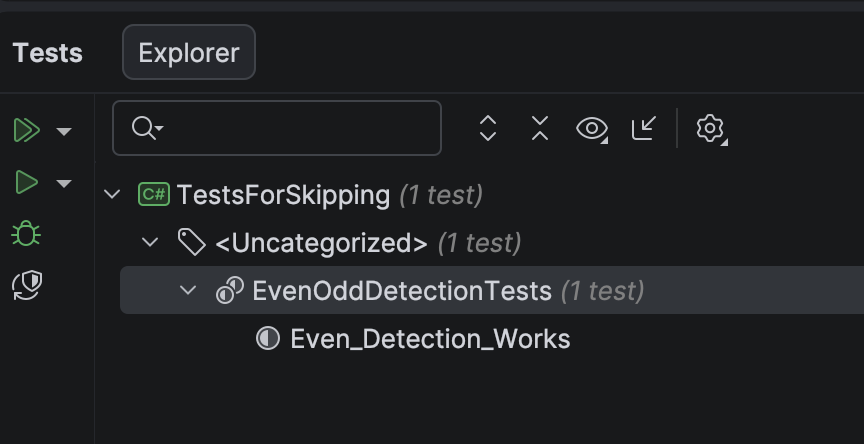Click the Run All Tests double-arrow icon
The width and height of the screenshot is (864, 444).
(x=26, y=131)
